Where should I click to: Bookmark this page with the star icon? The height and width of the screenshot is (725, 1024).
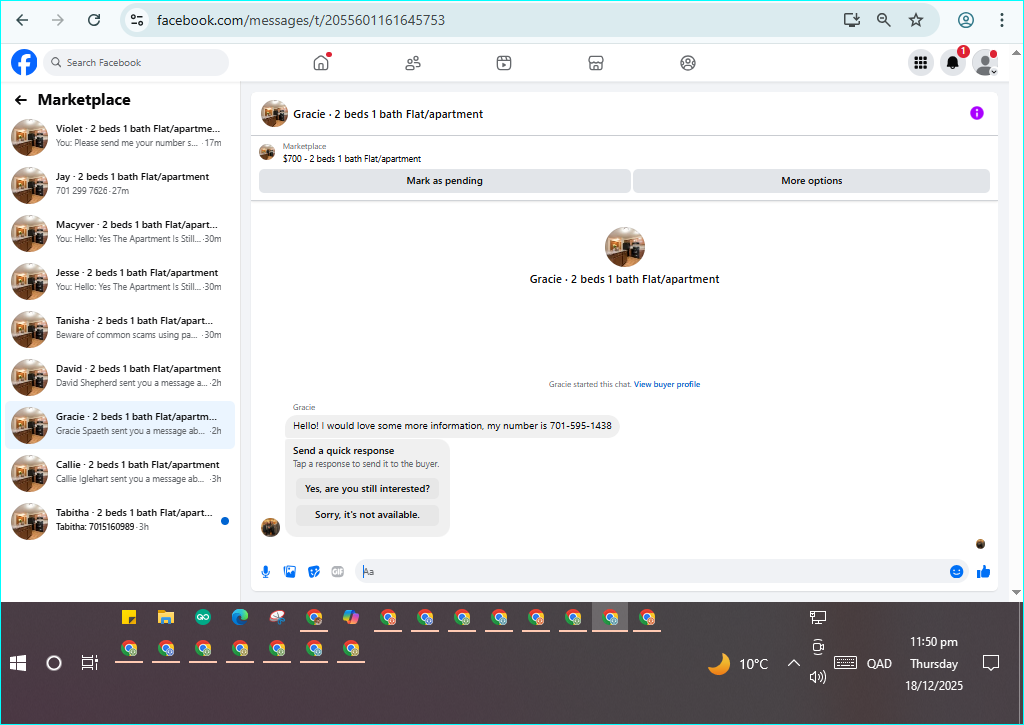tap(916, 20)
